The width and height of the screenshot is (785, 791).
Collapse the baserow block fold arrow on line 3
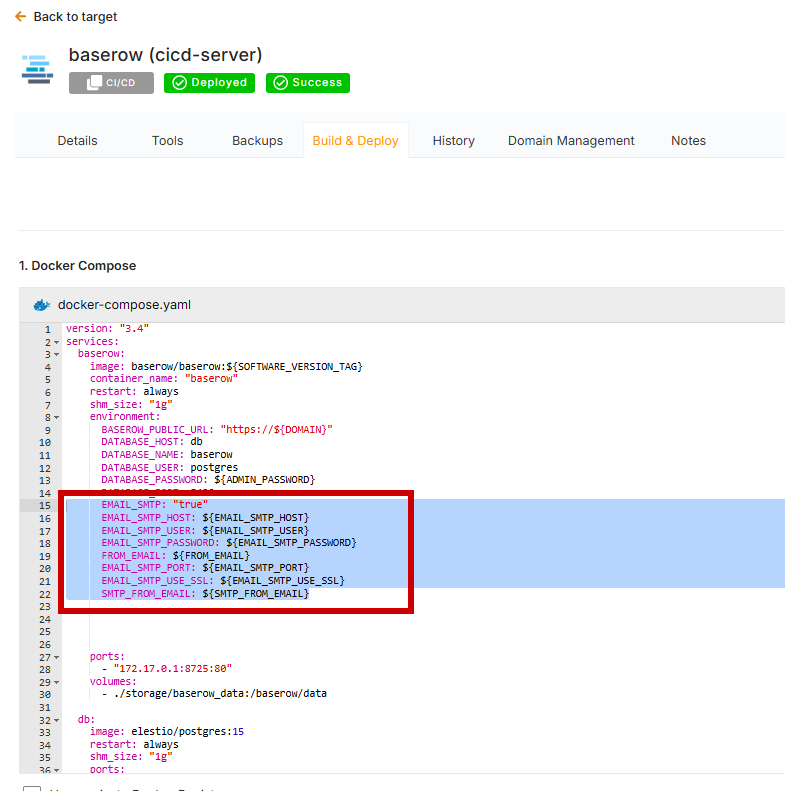click(57, 355)
